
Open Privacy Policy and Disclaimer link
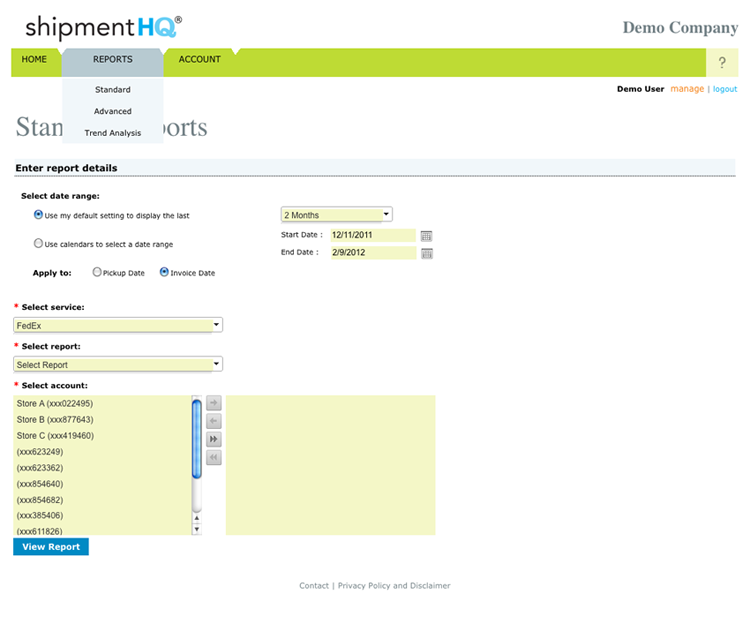coord(394,585)
